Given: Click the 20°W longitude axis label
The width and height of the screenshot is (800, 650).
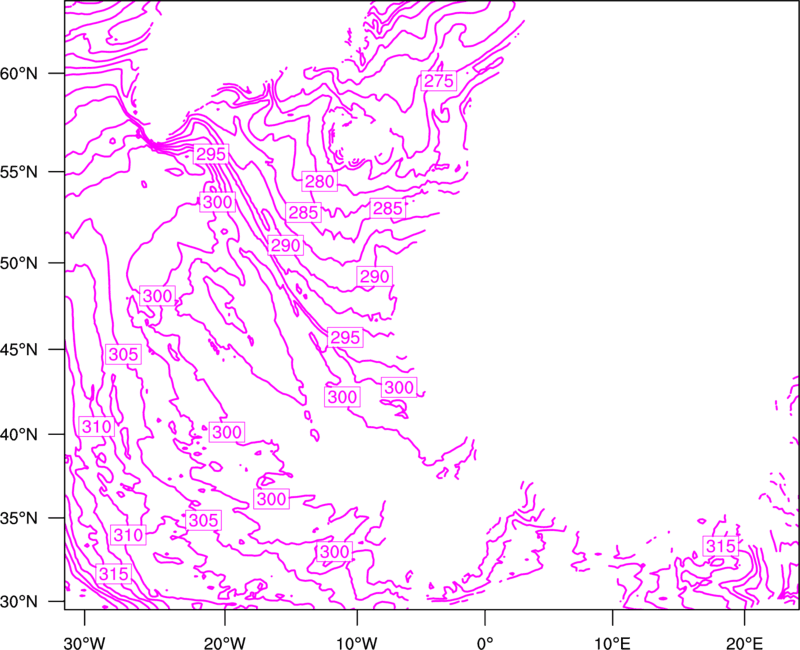Looking at the screenshot, I should 225,642.
